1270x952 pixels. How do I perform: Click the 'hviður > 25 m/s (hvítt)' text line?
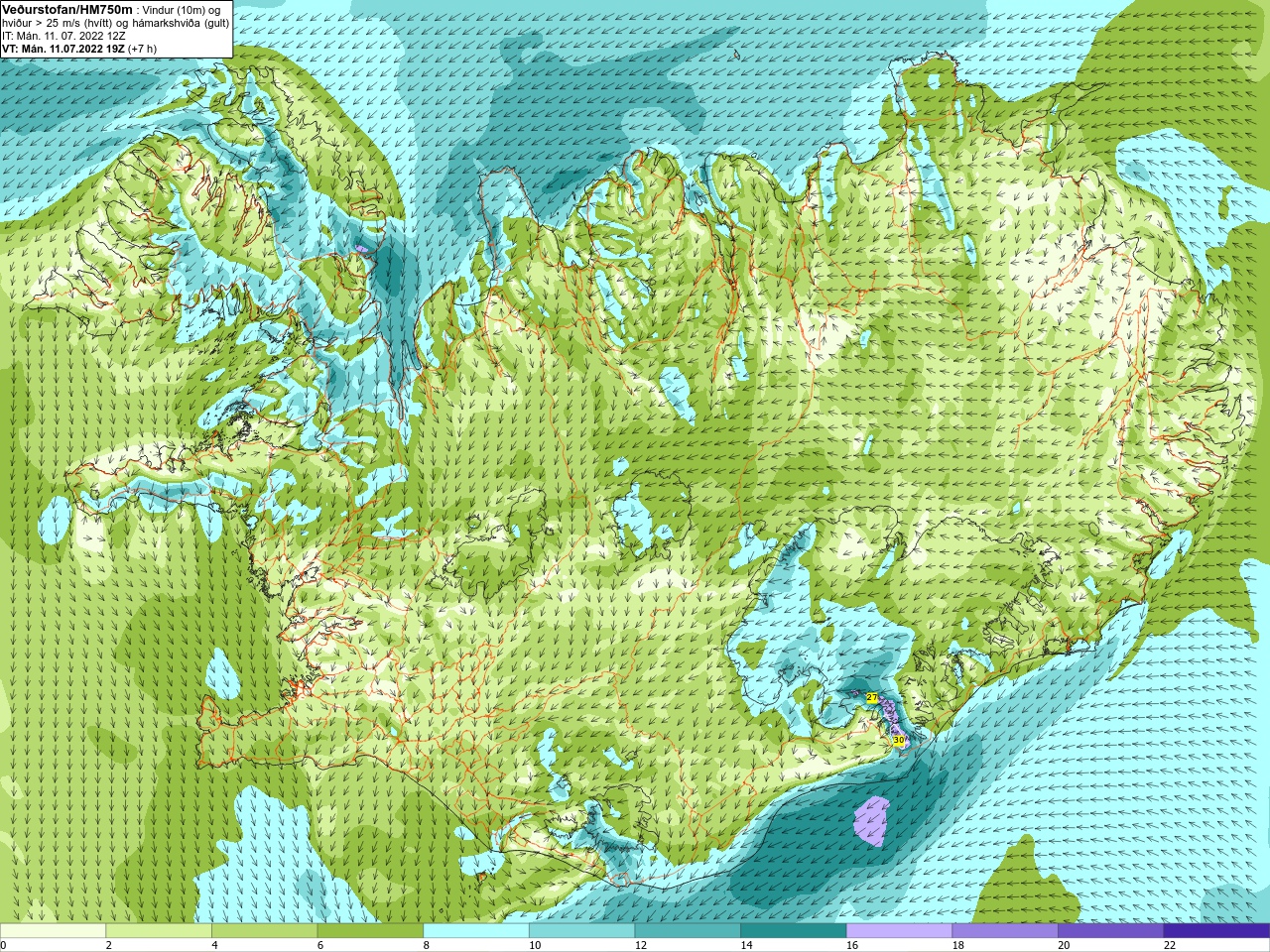click(x=60, y=23)
